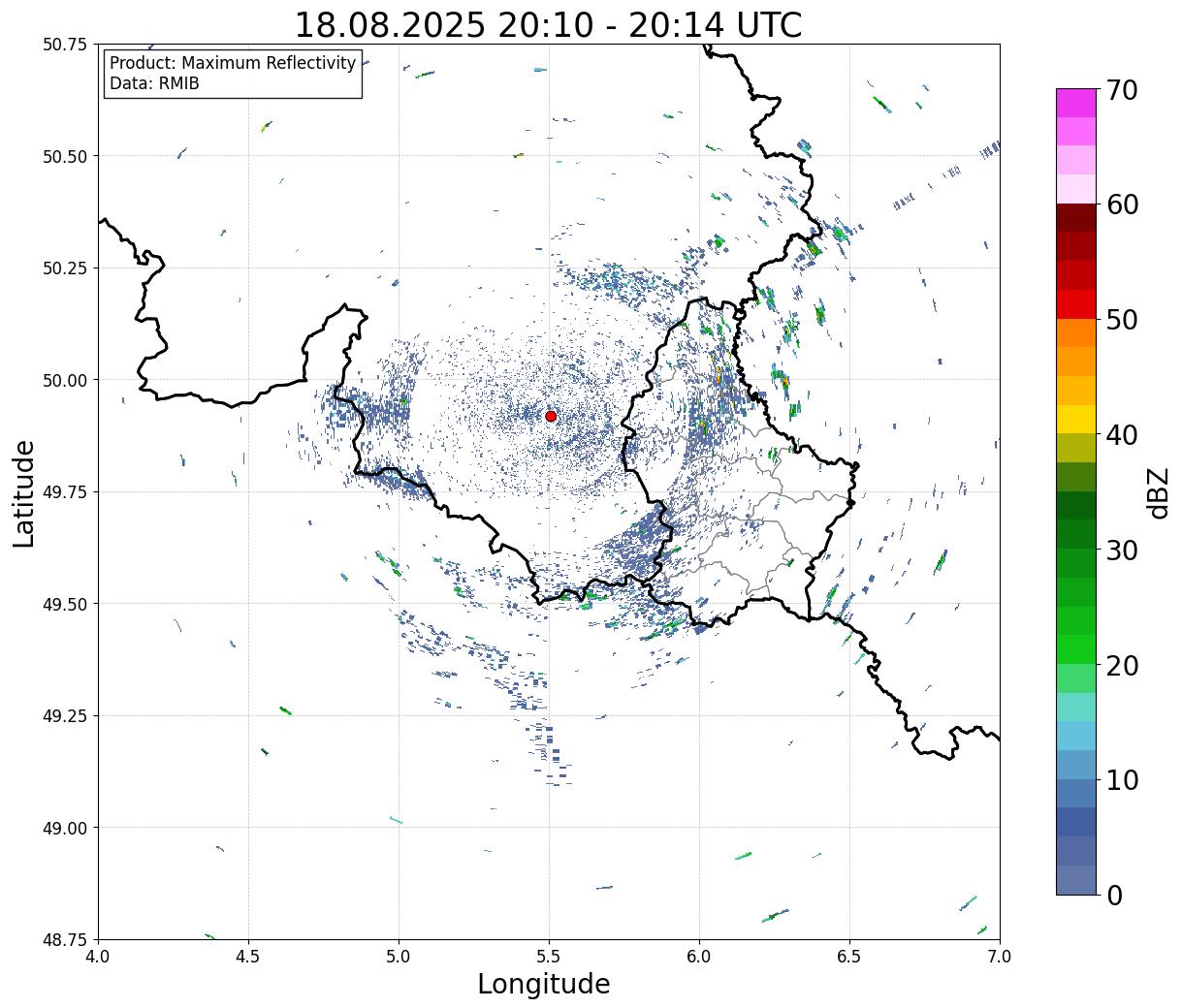Click the colorbar tick label 10
The height and width of the screenshot is (1008, 1182).
1122,780
